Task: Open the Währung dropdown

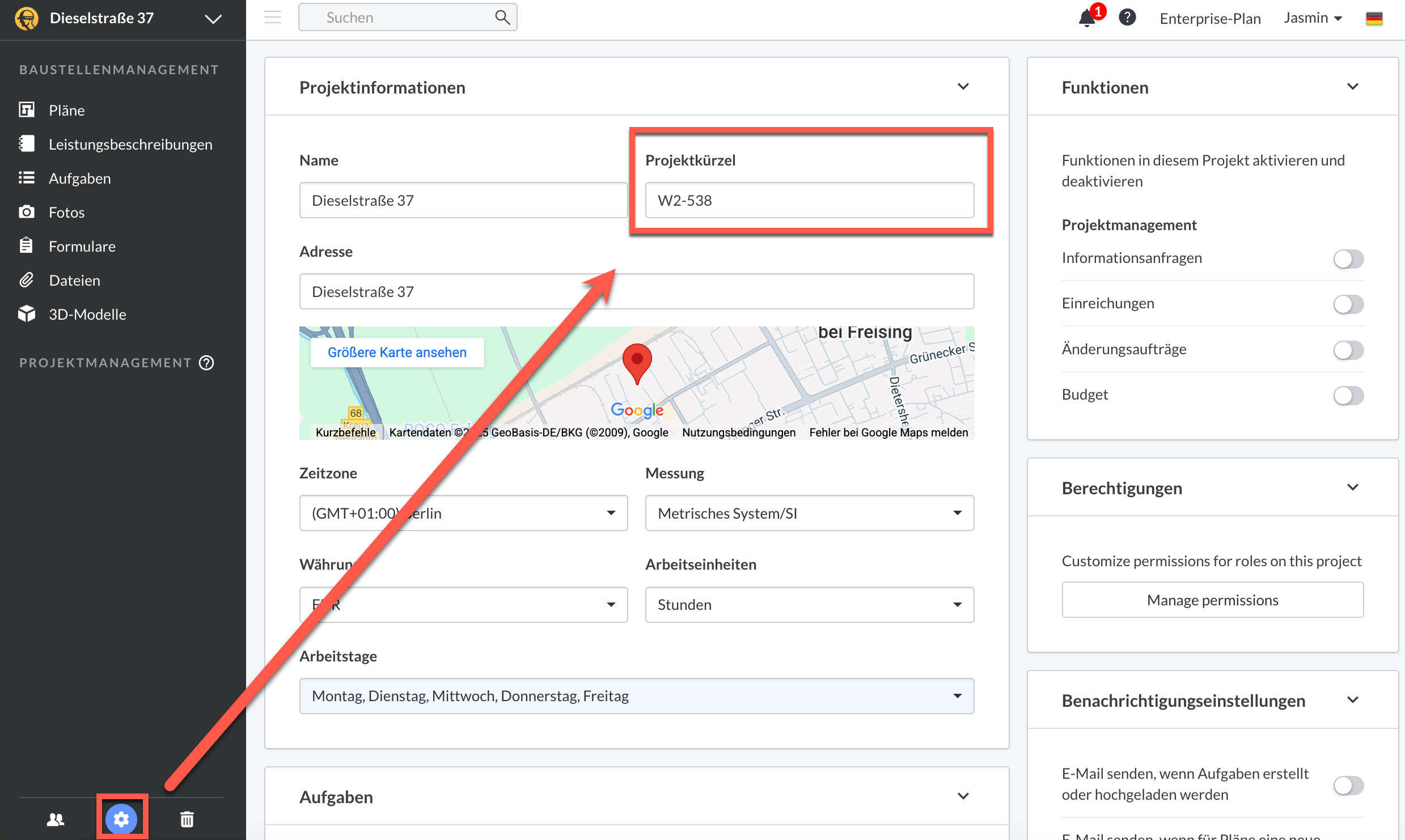Action: click(x=463, y=605)
